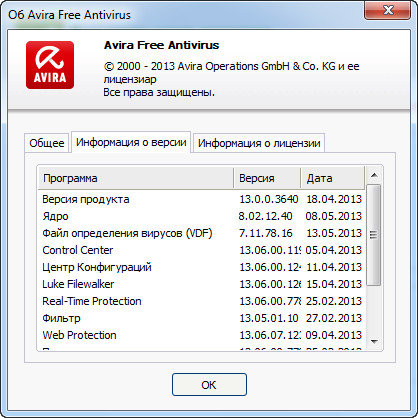Click the Avira Free Antivirus bold heading
The width and height of the screenshot is (418, 418).
tap(162, 45)
